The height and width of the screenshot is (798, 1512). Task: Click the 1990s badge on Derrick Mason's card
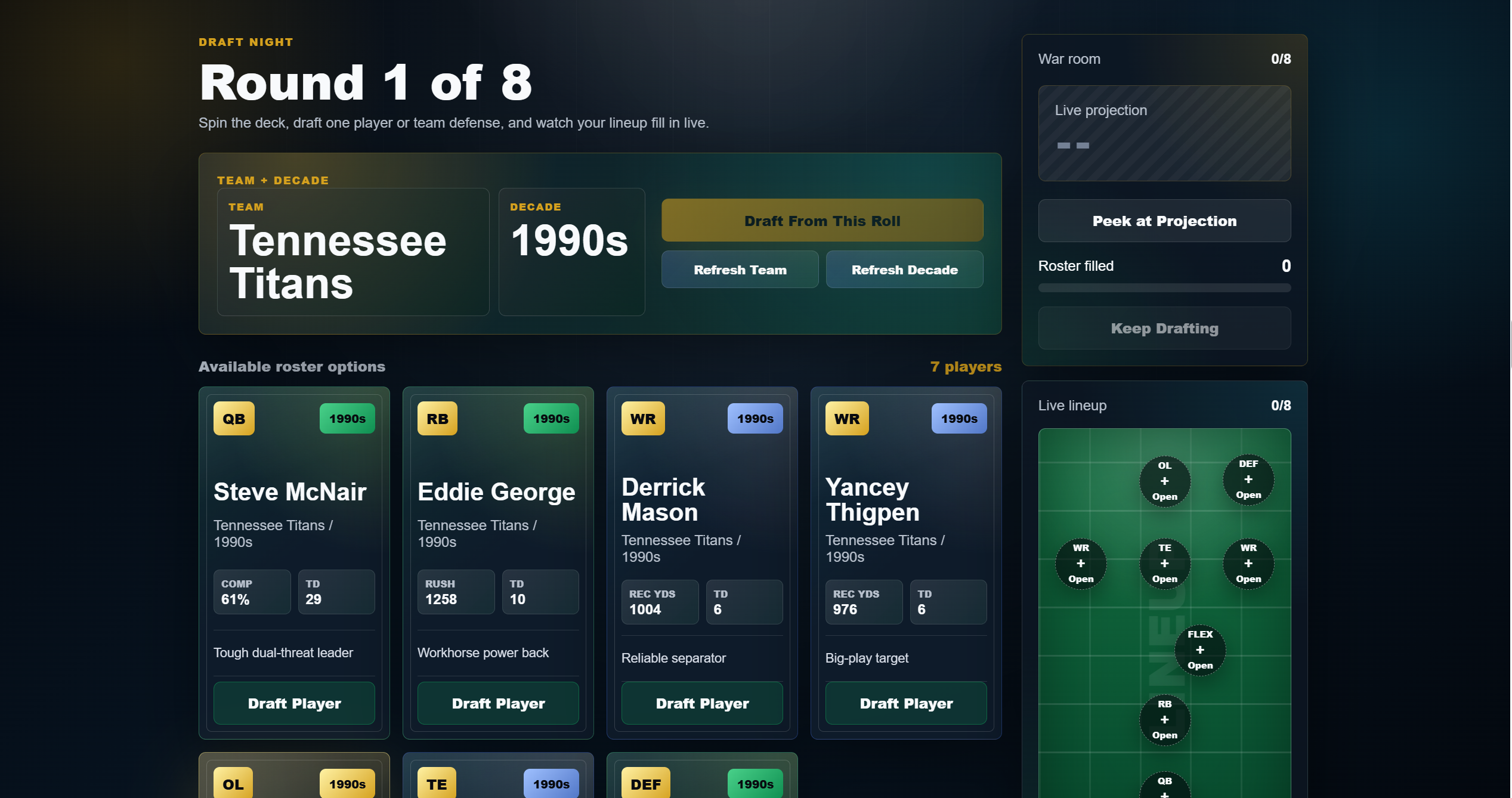(755, 419)
